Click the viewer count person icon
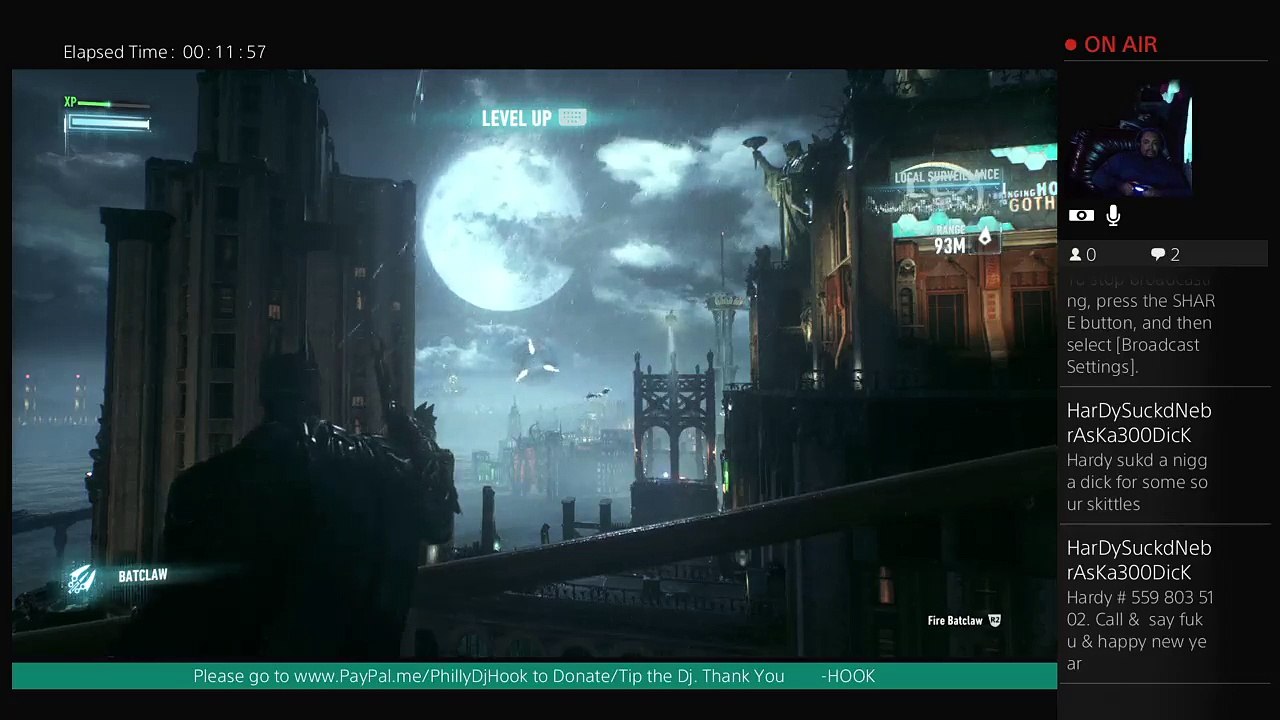 pos(1076,255)
